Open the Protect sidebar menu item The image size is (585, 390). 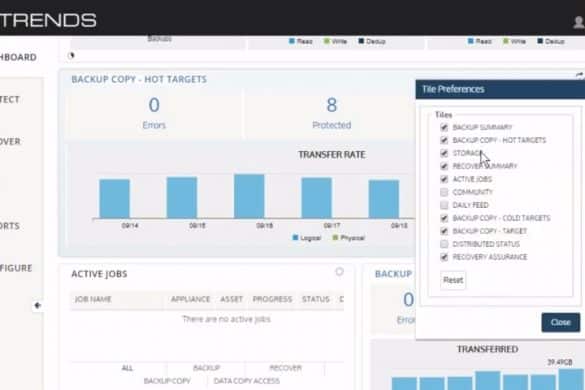(x=10, y=99)
